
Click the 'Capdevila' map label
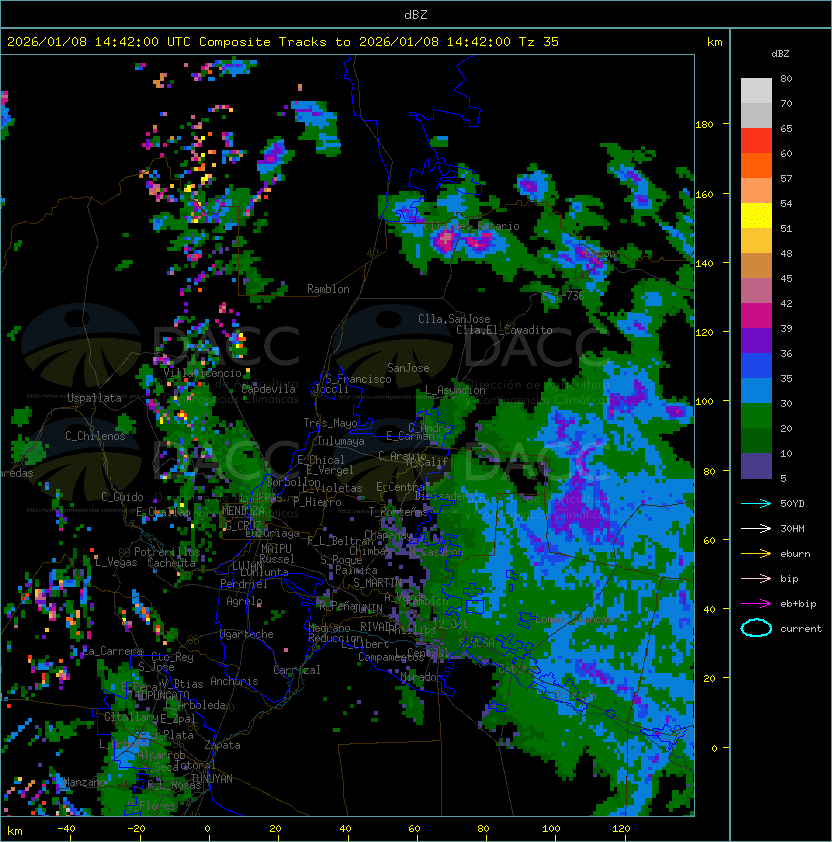tap(269, 389)
